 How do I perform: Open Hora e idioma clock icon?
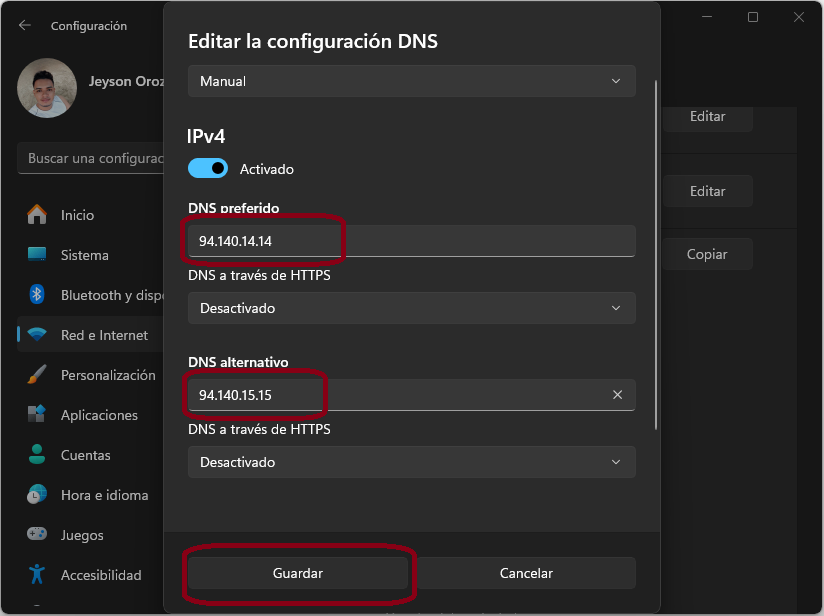click(37, 495)
